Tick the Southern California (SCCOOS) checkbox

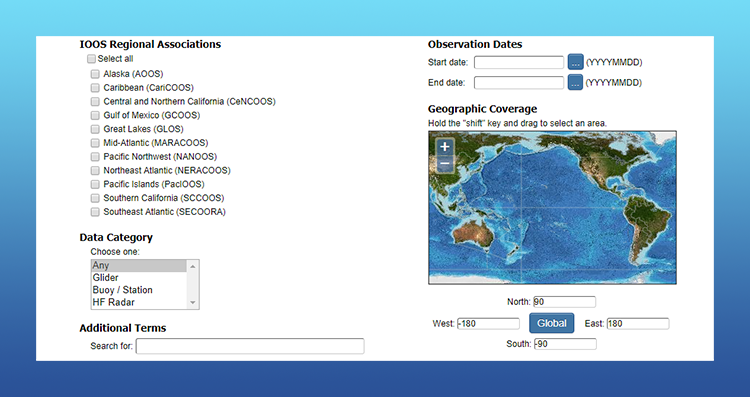95,198
